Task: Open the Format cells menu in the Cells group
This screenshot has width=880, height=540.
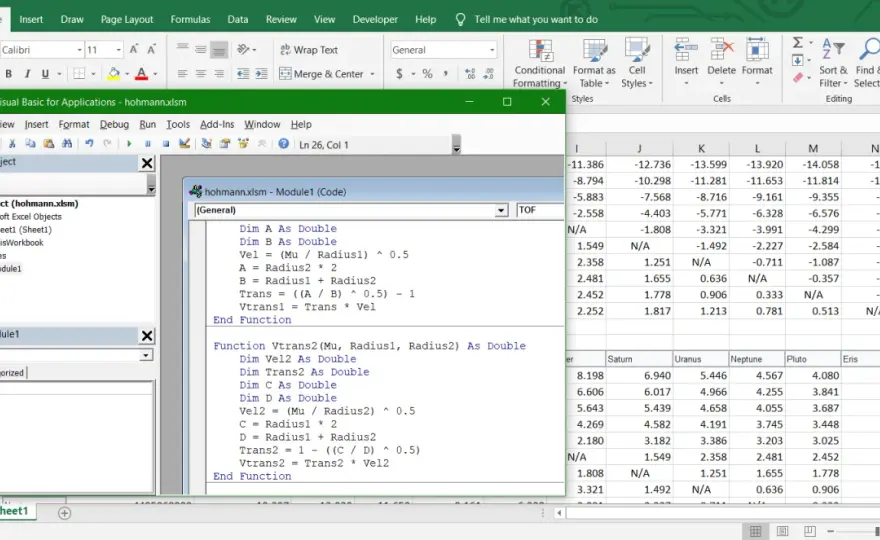Action: pyautogui.click(x=757, y=62)
